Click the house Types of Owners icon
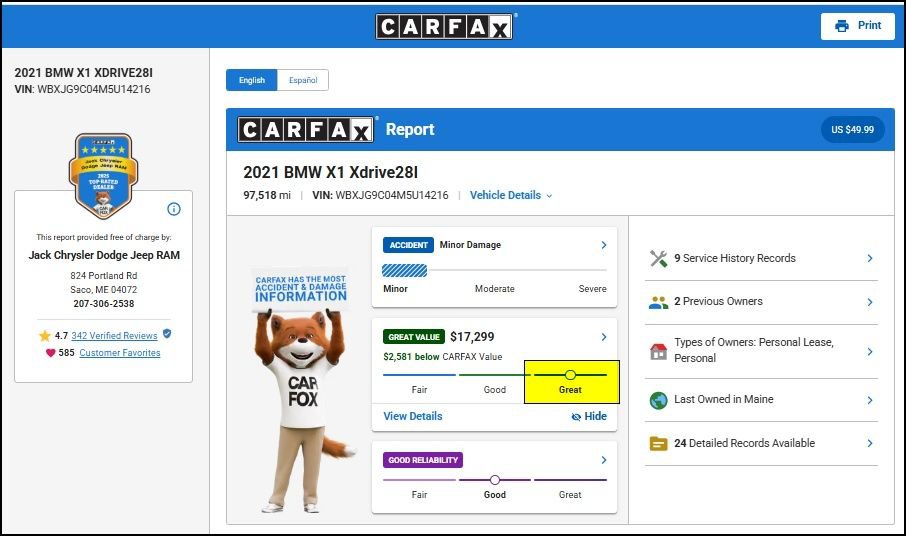The width and height of the screenshot is (906, 536). [x=658, y=351]
